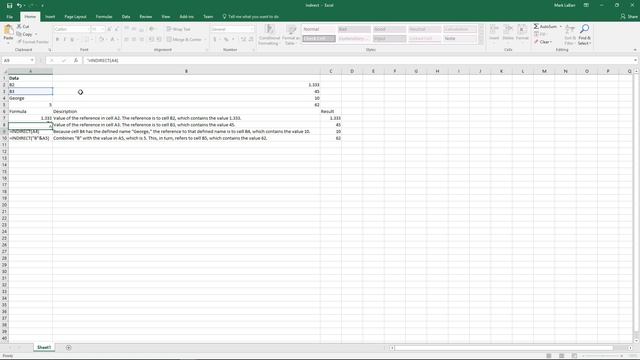Open the Font Color picker
This screenshot has height=360, width=640.
coord(113,40)
